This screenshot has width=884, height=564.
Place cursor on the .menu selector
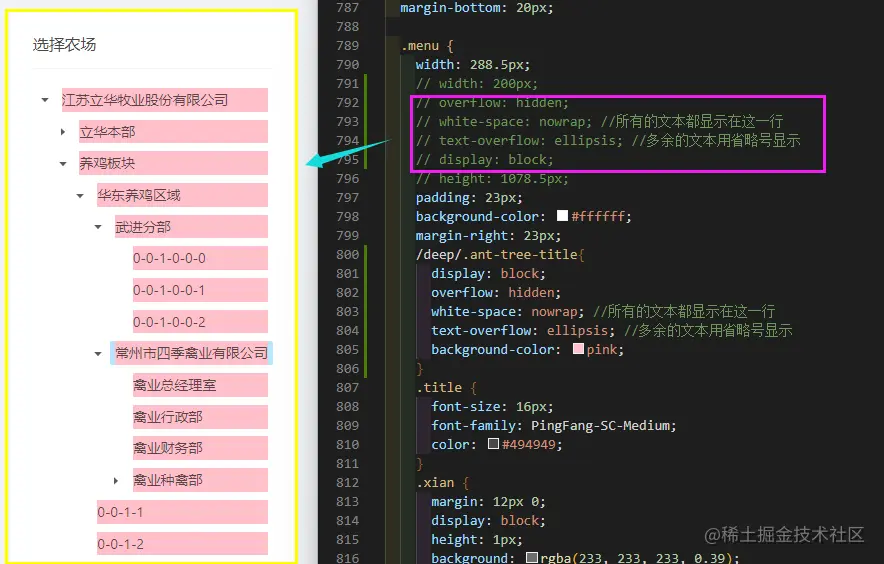(x=420, y=46)
